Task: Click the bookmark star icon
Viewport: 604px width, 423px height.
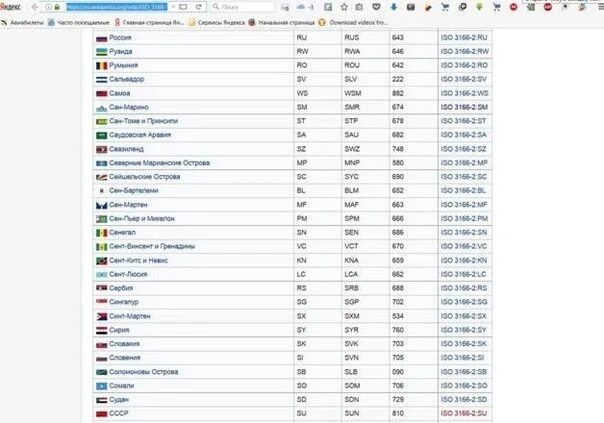Action: pos(344,7)
